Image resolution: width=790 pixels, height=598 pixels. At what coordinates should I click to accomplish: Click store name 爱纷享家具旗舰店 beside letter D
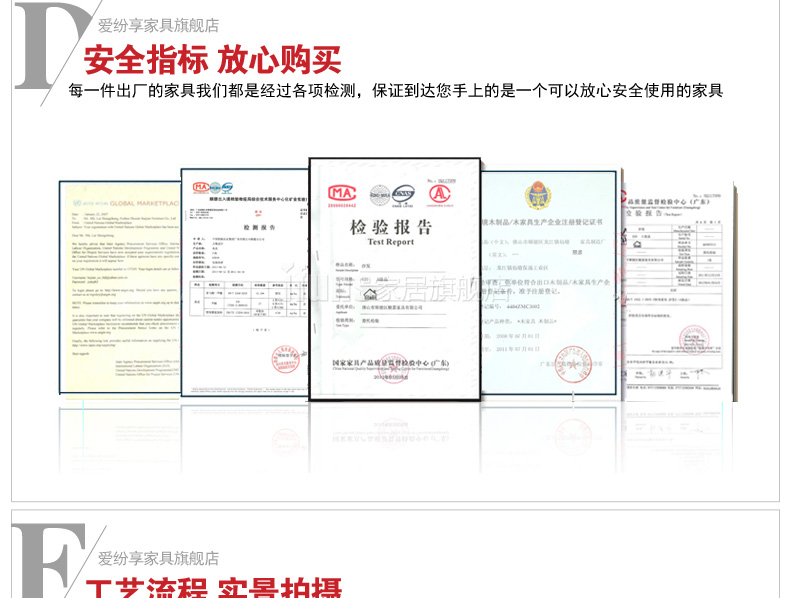coord(158,25)
